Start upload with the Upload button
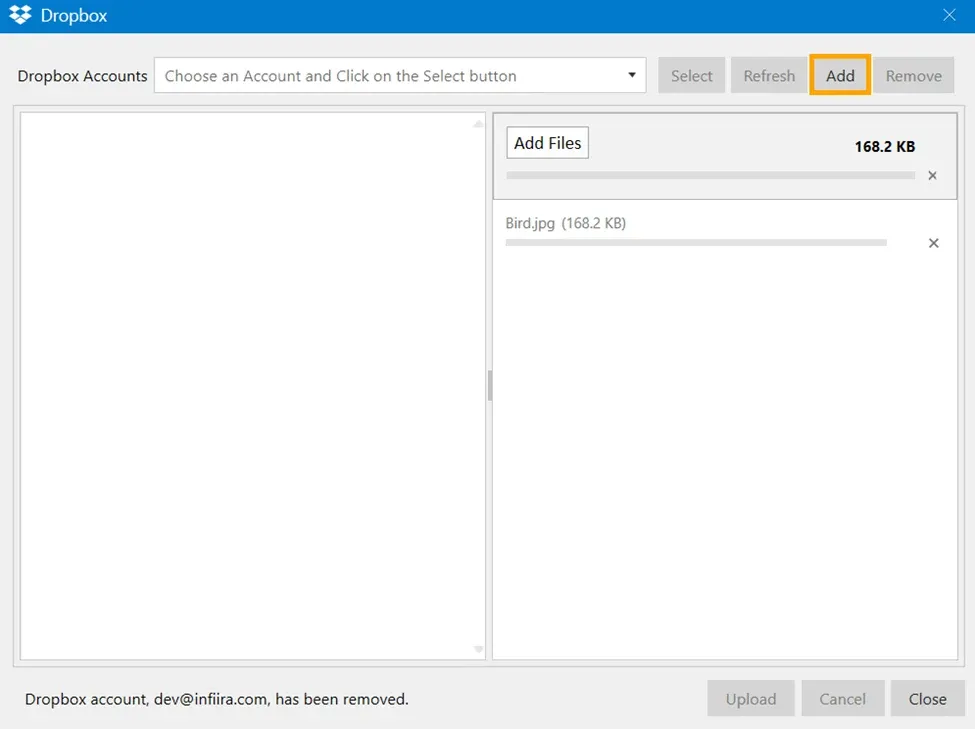 [x=751, y=699]
